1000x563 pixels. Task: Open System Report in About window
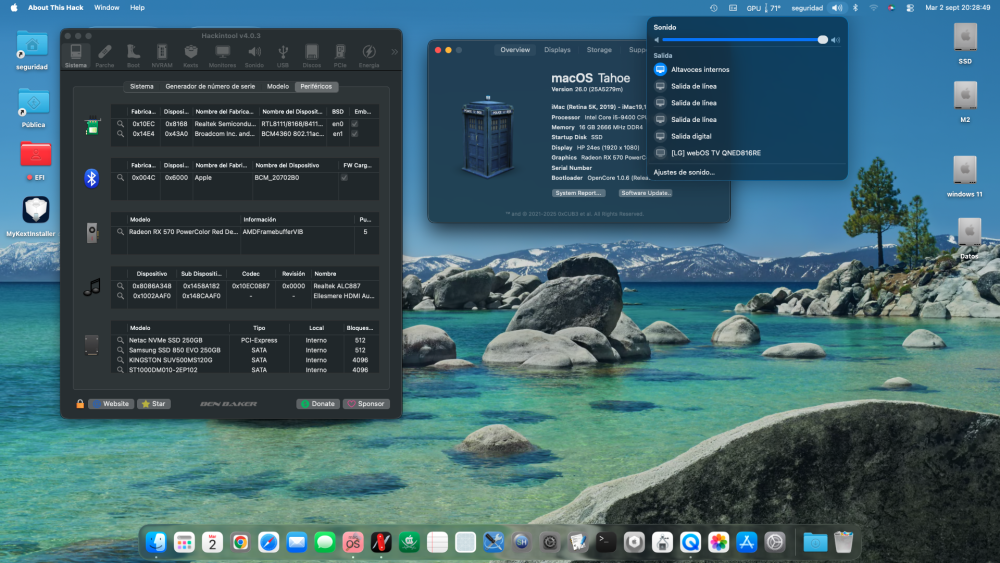coord(577,193)
